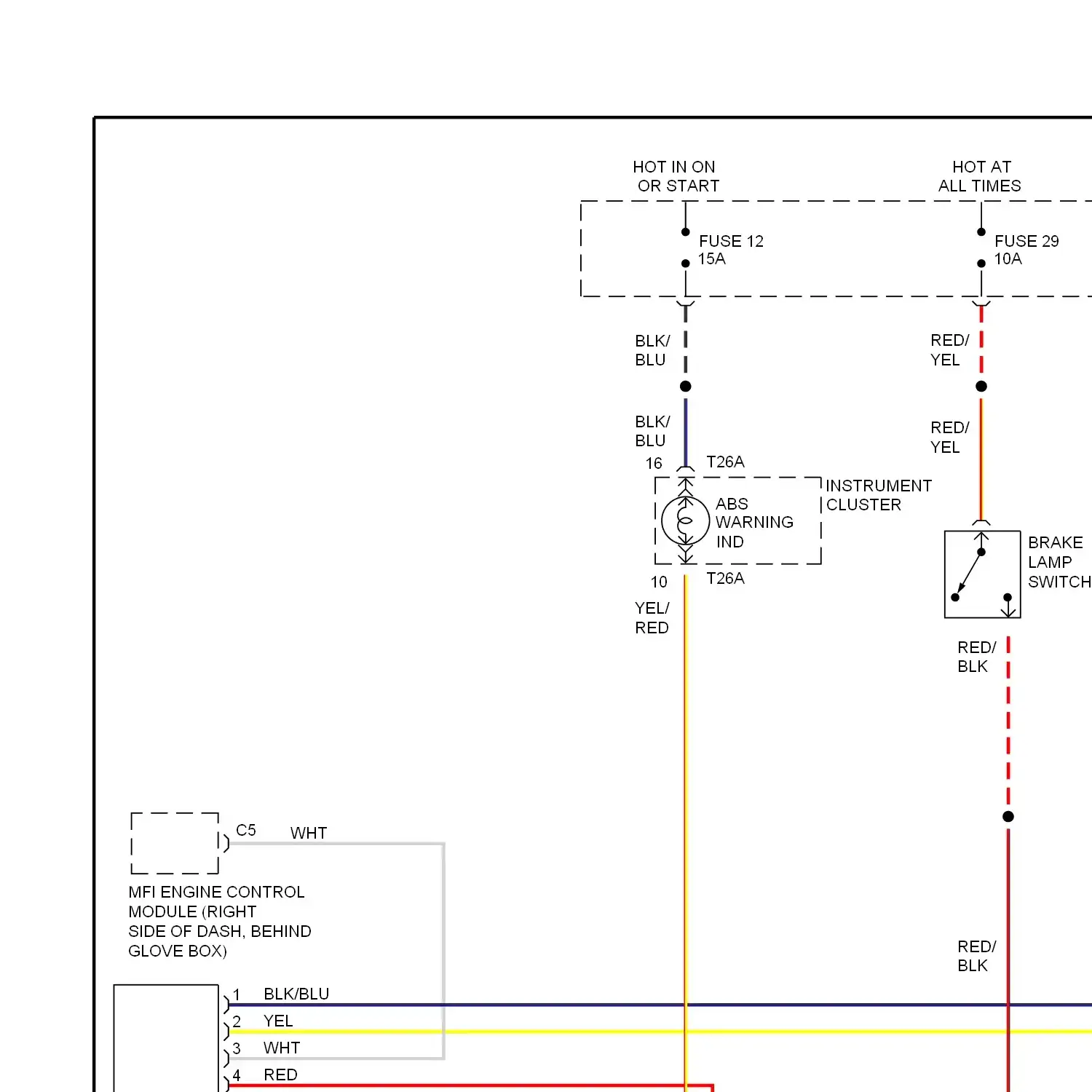Click the "C5" connector label

coord(246,830)
